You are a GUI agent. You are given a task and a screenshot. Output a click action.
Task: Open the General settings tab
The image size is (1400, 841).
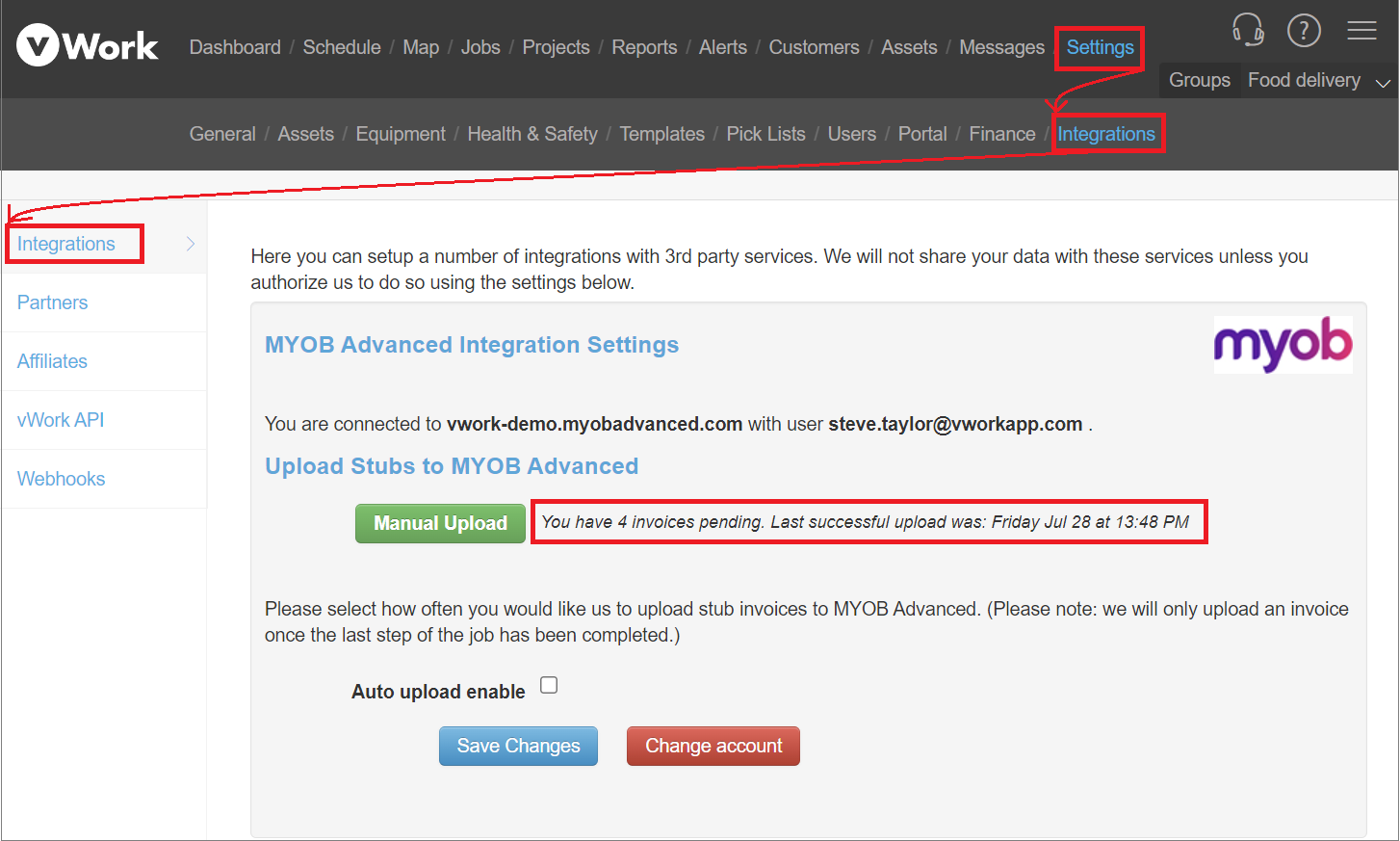click(x=222, y=134)
